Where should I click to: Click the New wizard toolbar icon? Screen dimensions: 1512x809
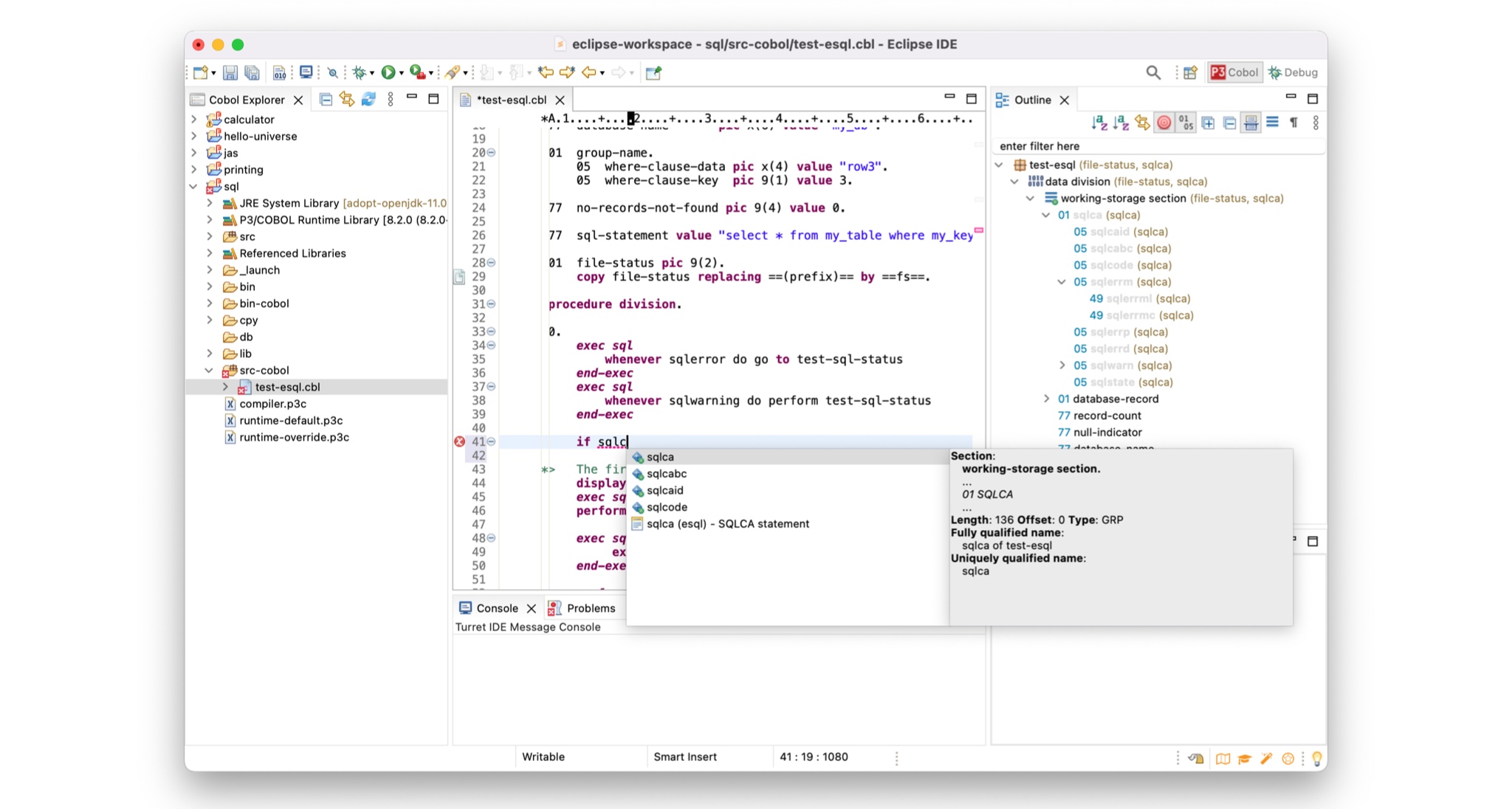pyautogui.click(x=200, y=72)
